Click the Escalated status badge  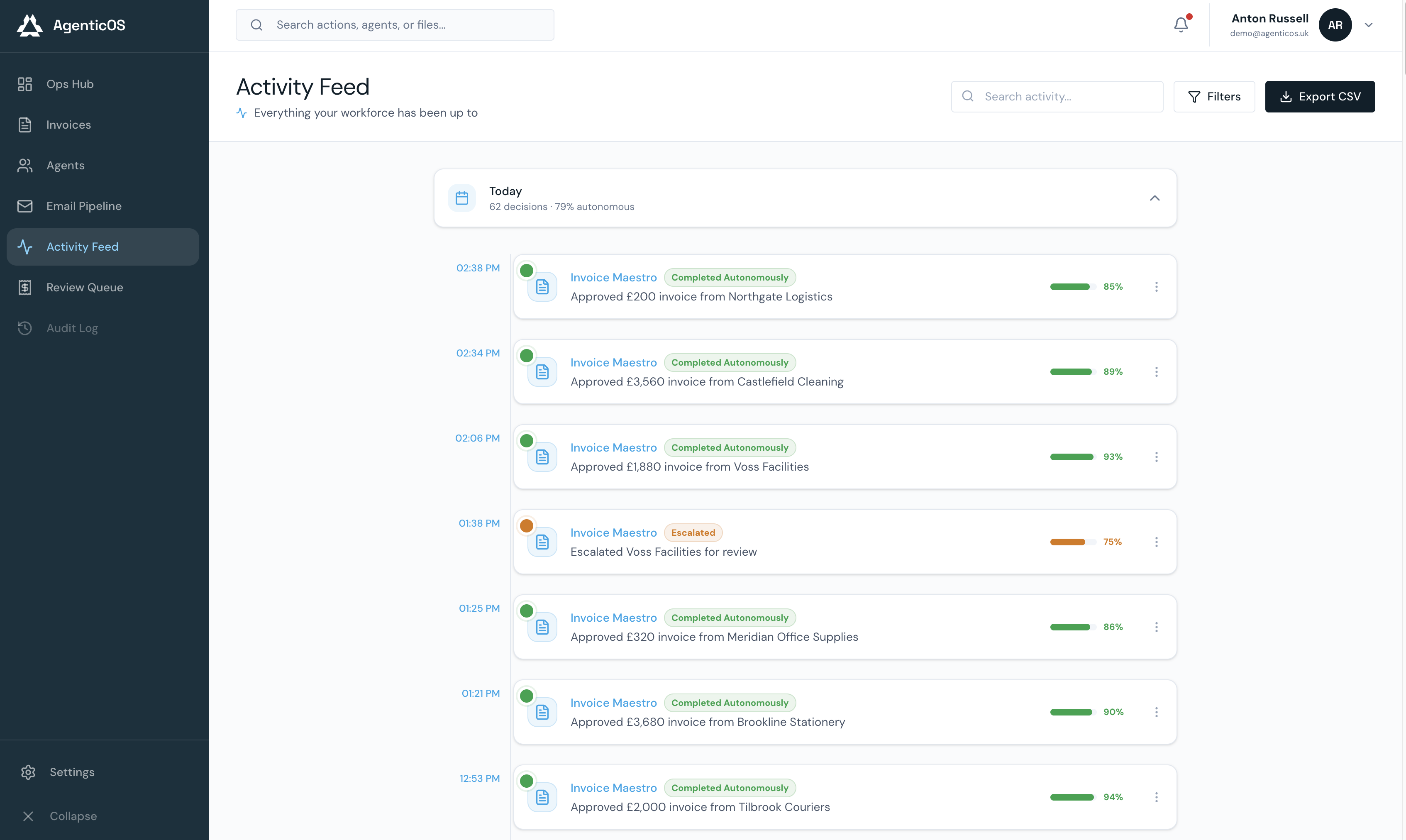(x=693, y=532)
